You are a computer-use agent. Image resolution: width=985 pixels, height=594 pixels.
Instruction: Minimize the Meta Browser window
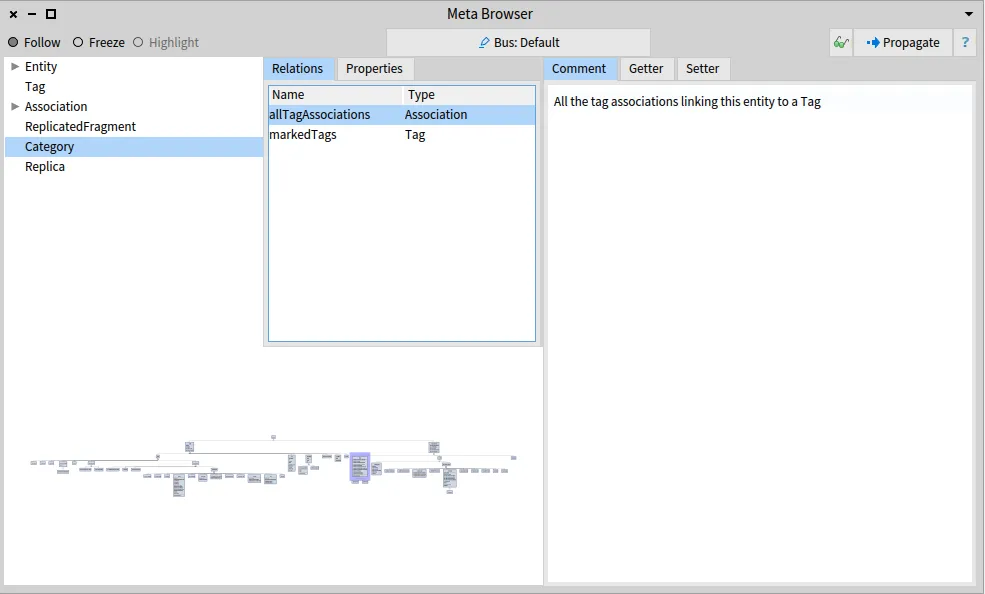point(32,14)
